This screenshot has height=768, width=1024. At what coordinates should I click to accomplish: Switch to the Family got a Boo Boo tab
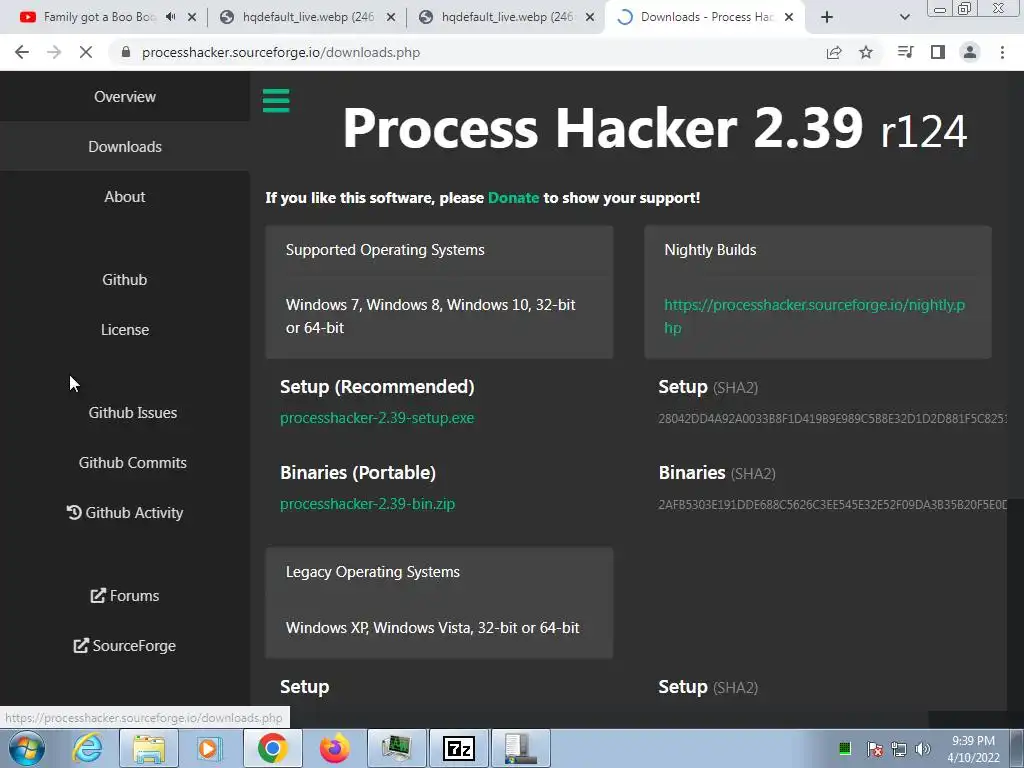[x=98, y=17]
